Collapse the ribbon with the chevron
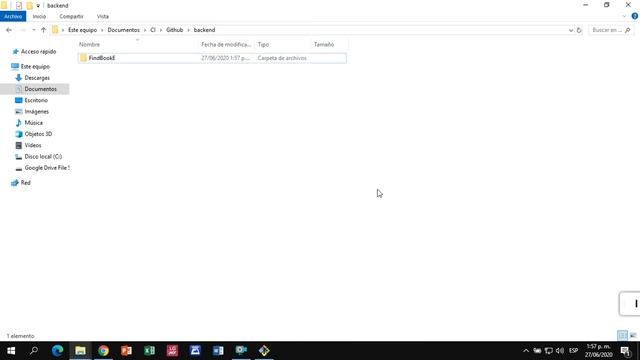The image size is (640, 360). (x=624, y=16)
